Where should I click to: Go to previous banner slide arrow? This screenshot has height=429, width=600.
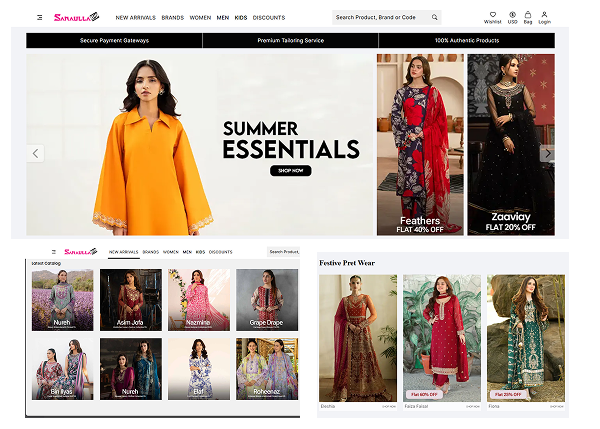(x=36, y=153)
